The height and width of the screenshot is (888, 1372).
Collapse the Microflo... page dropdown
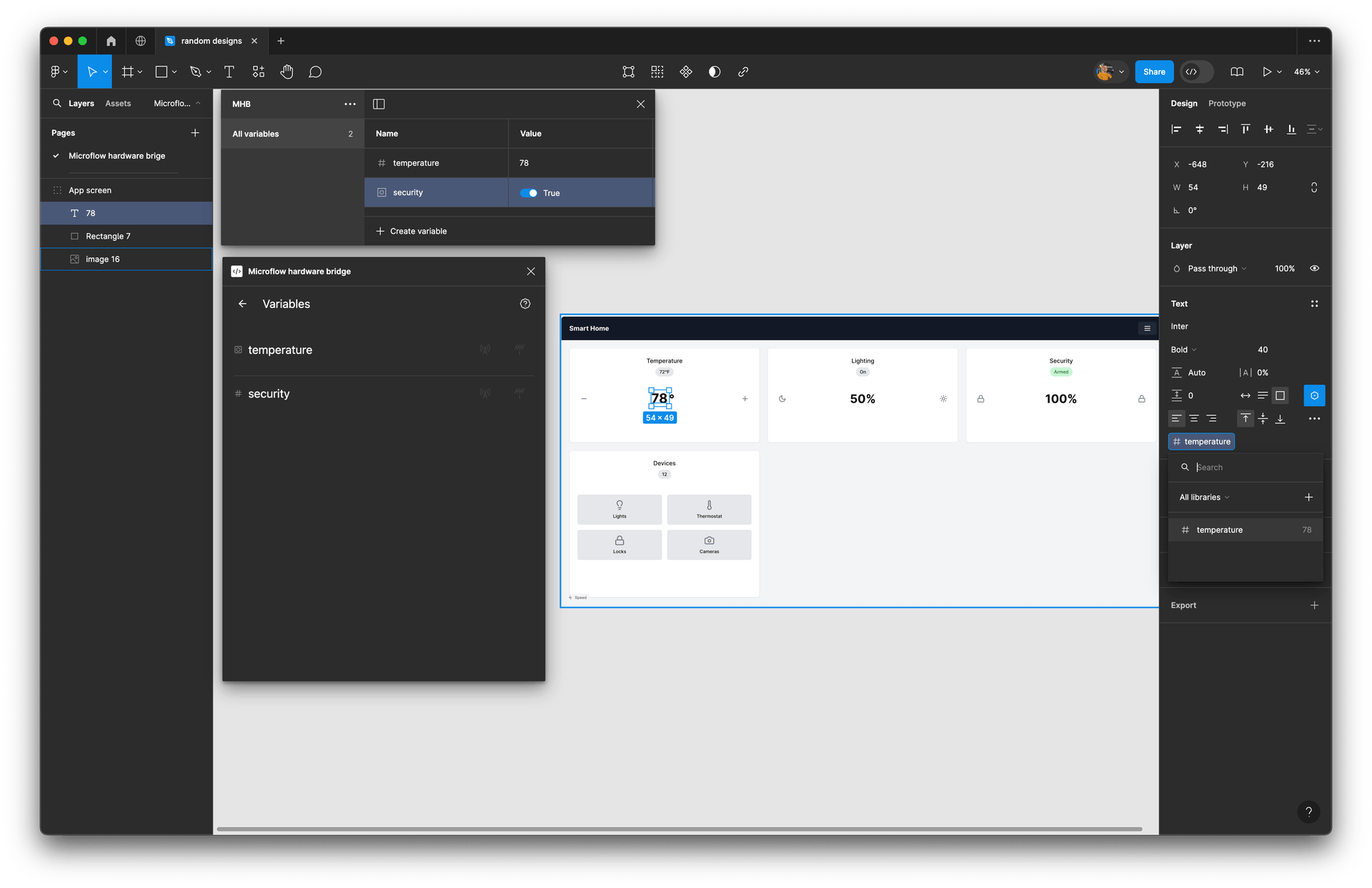coord(177,103)
